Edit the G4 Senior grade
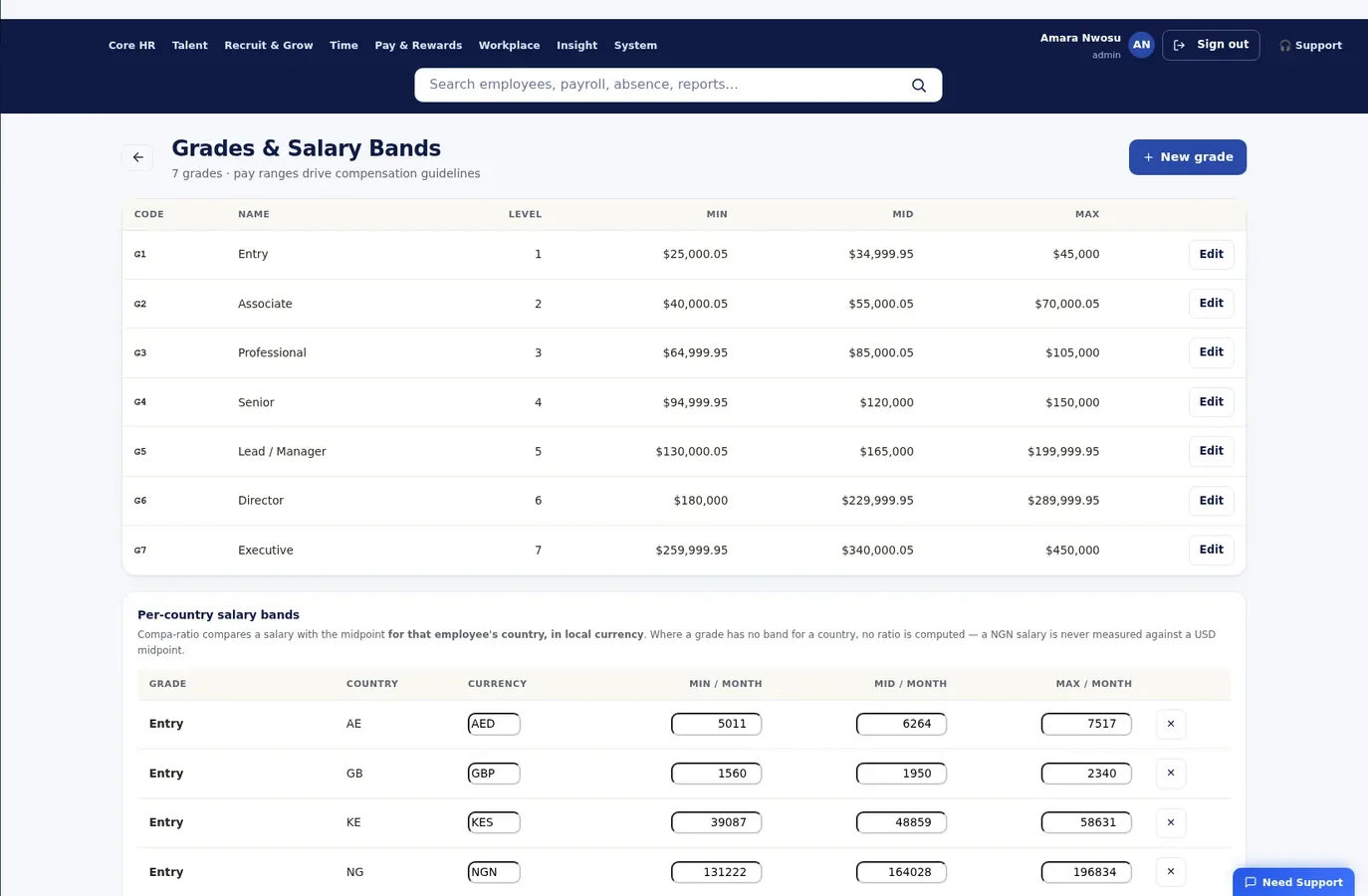 click(1211, 402)
